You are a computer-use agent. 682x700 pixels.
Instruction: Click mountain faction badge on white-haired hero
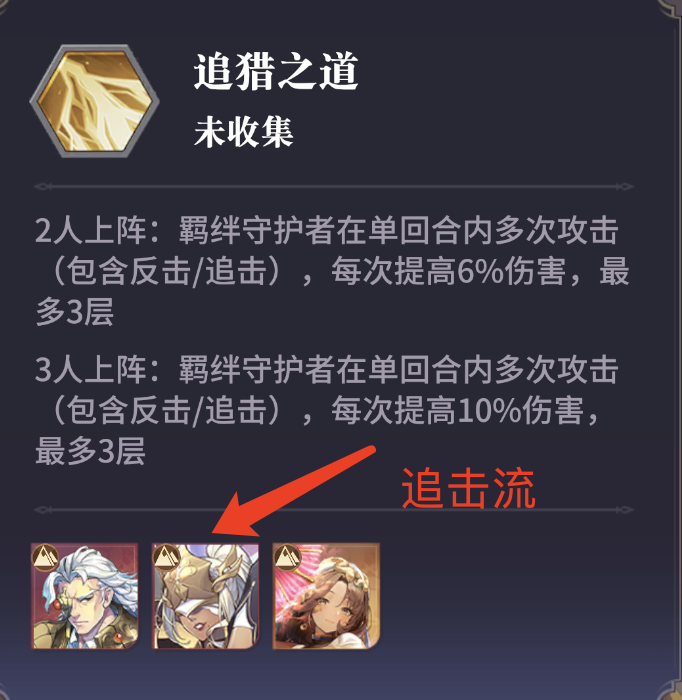45,557
